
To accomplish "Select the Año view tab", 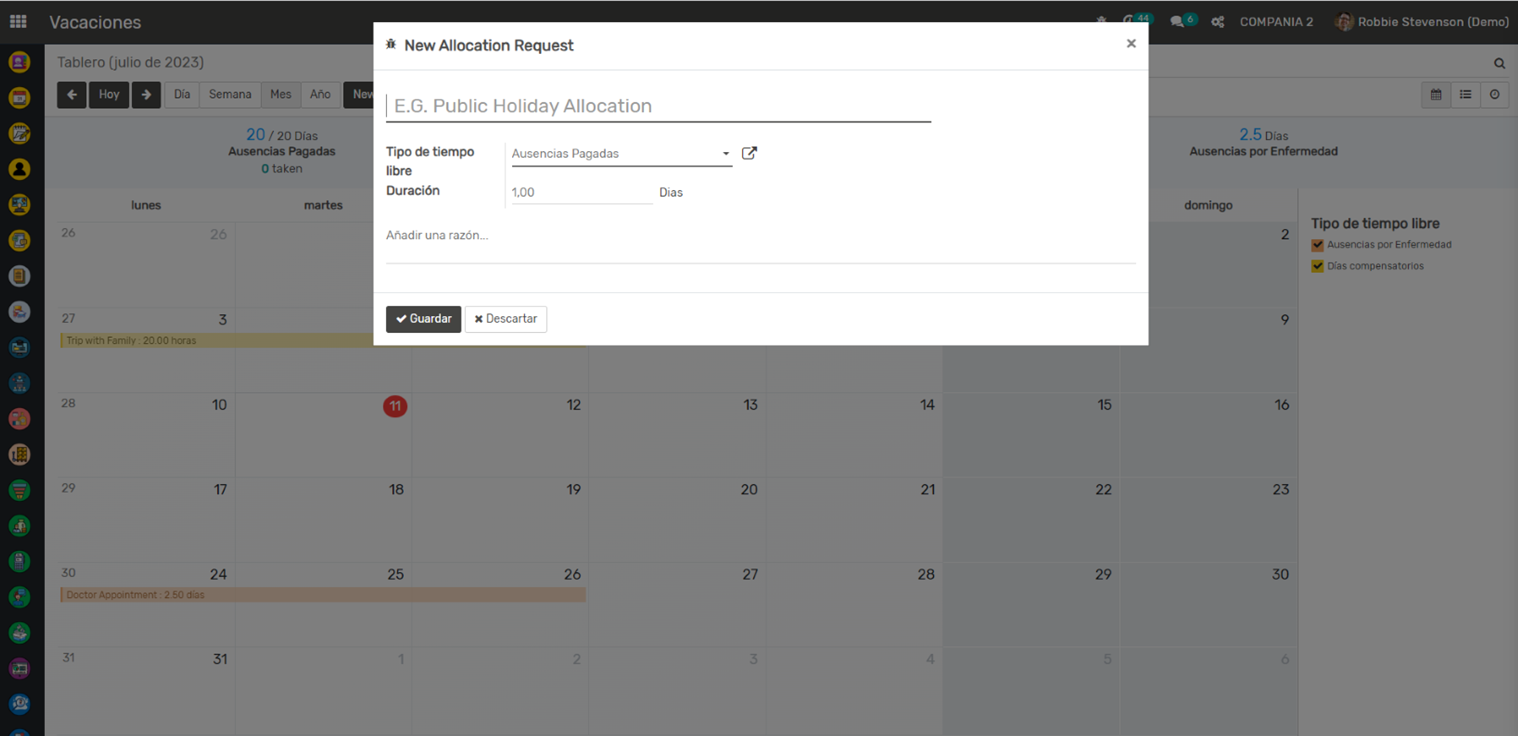I will tap(320, 95).
